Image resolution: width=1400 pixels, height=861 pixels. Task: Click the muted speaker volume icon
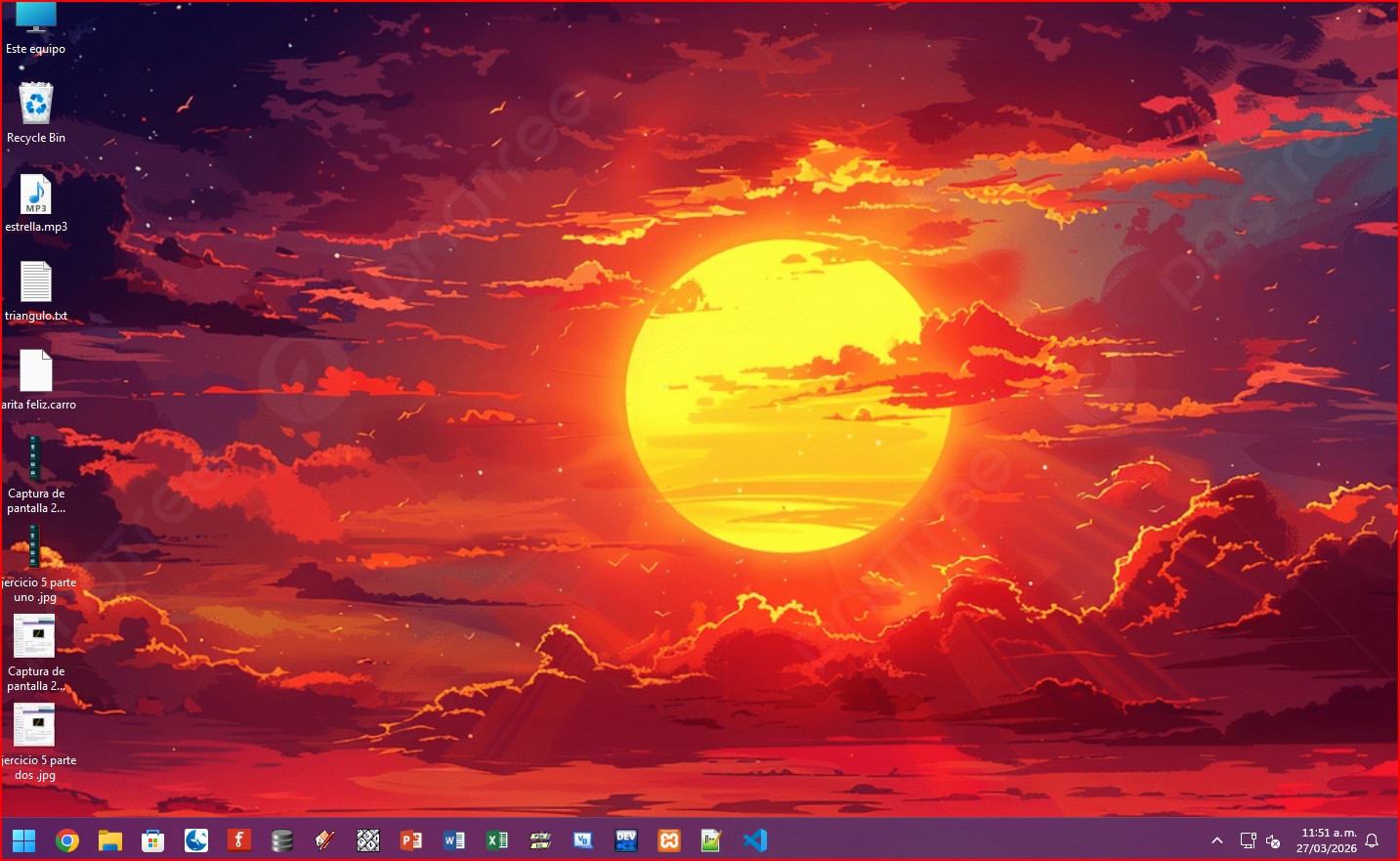pyautogui.click(x=1273, y=840)
